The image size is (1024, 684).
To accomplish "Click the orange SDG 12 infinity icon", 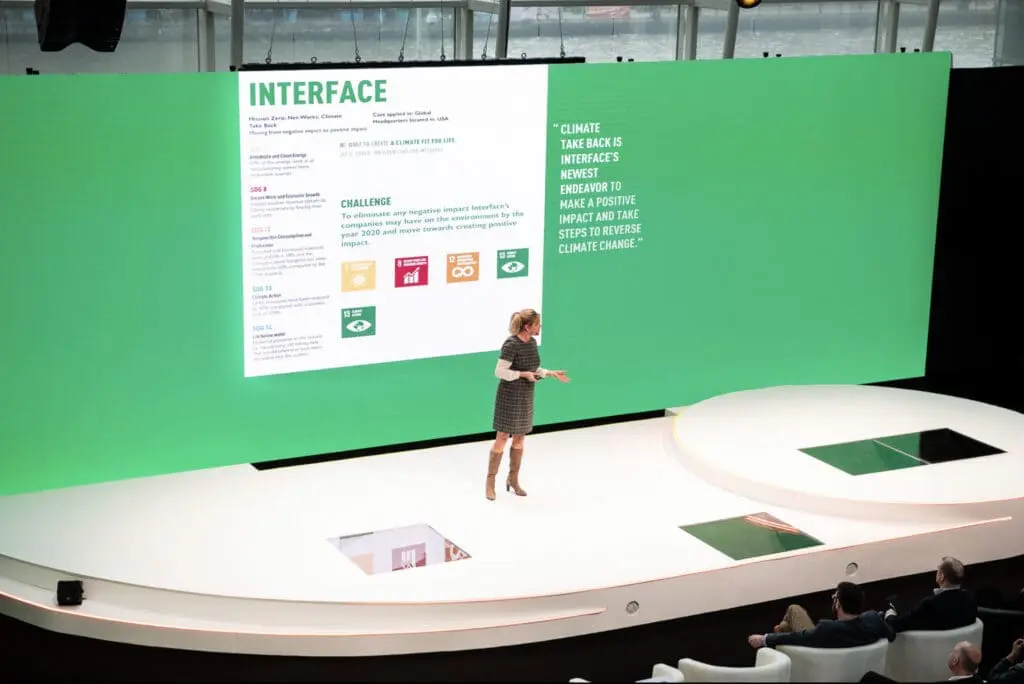I will (462, 267).
